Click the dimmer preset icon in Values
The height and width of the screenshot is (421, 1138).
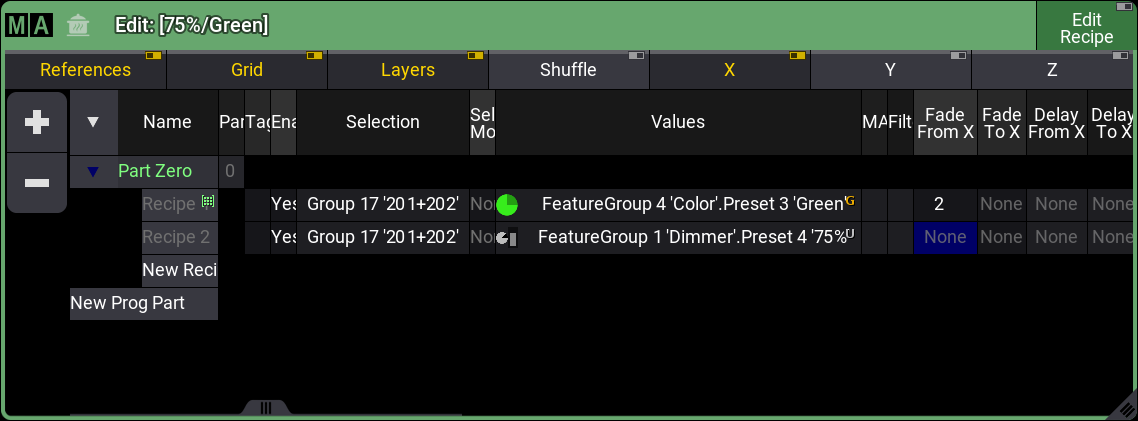(507, 238)
